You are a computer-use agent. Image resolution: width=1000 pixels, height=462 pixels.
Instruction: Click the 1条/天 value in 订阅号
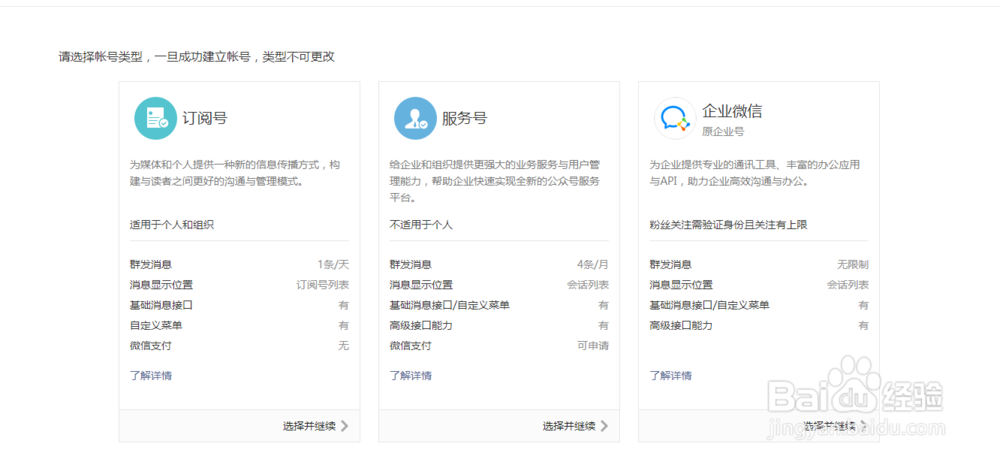pos(333,264)
